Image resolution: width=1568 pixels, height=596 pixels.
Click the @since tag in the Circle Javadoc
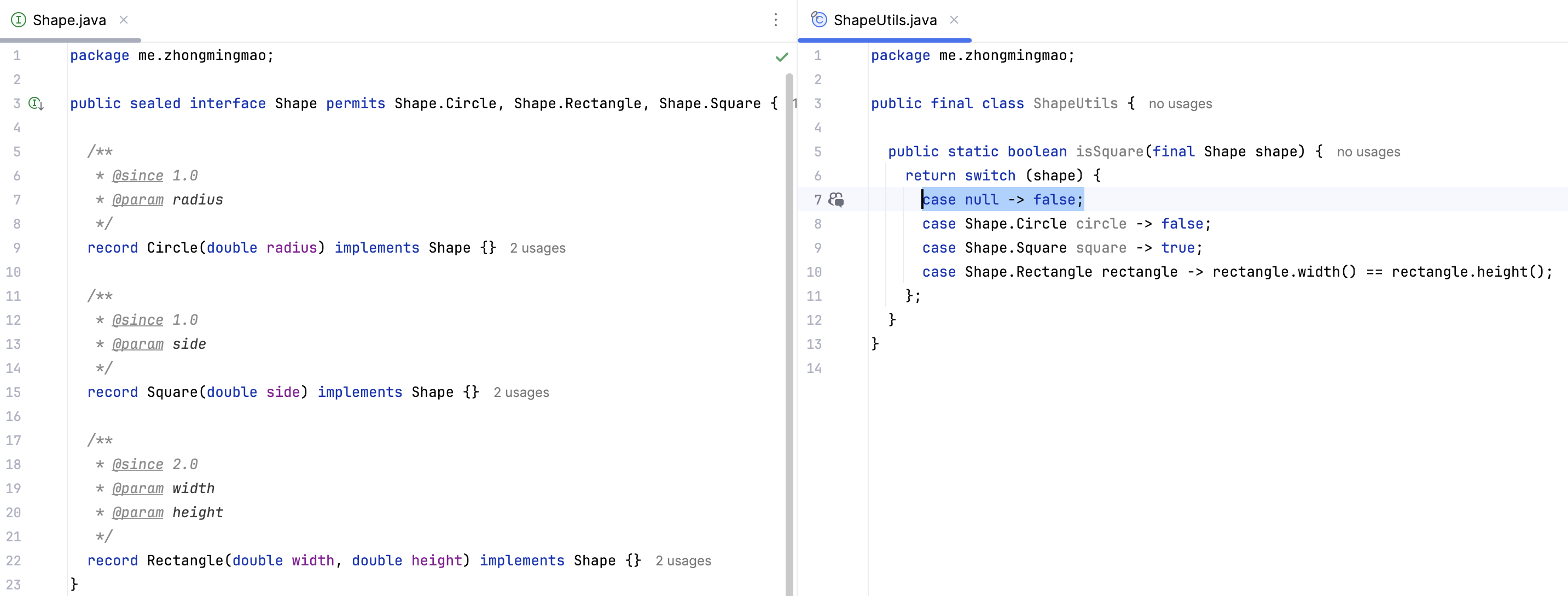(x=137, y=176)
